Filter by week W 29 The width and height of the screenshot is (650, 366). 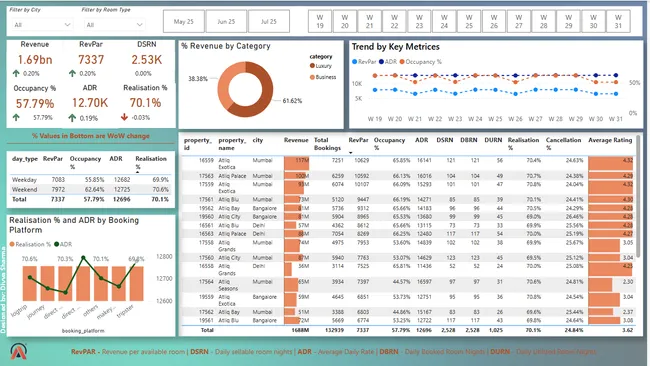pyautogui.click(x=569, y=22)
